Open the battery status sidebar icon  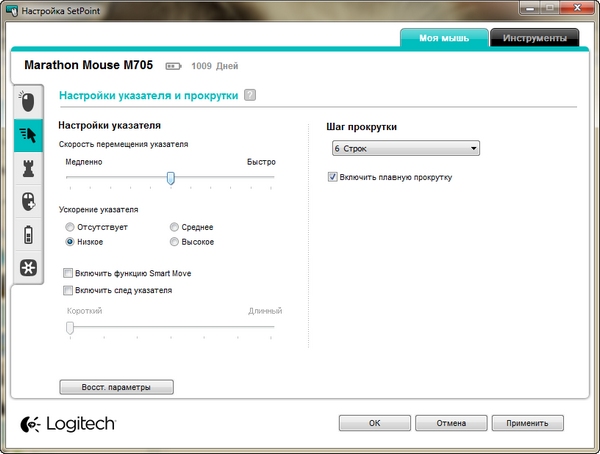click(x=28, y=235)
